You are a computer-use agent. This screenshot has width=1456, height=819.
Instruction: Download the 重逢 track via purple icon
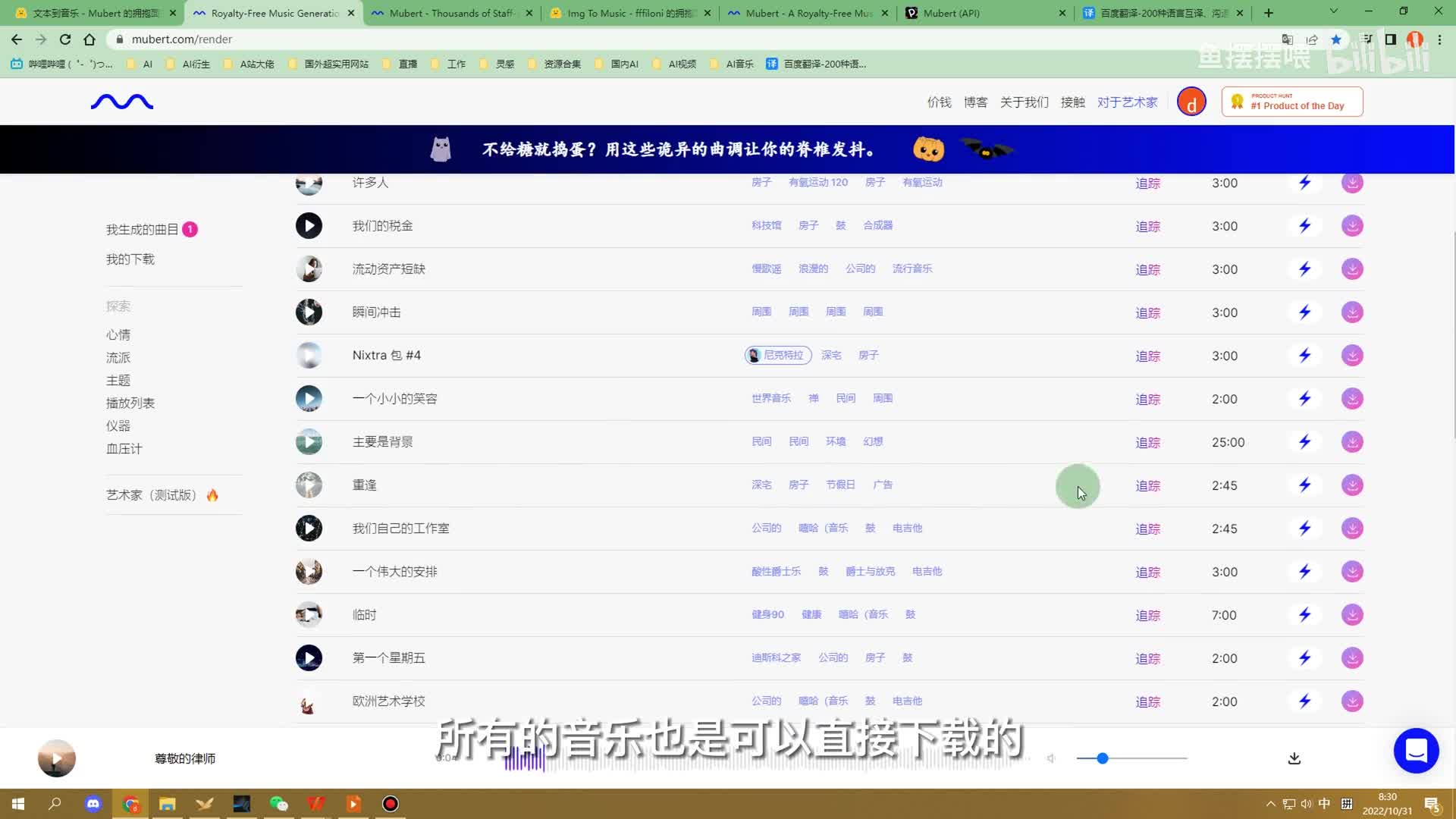pyautogui.click(x=1352, y=485)
